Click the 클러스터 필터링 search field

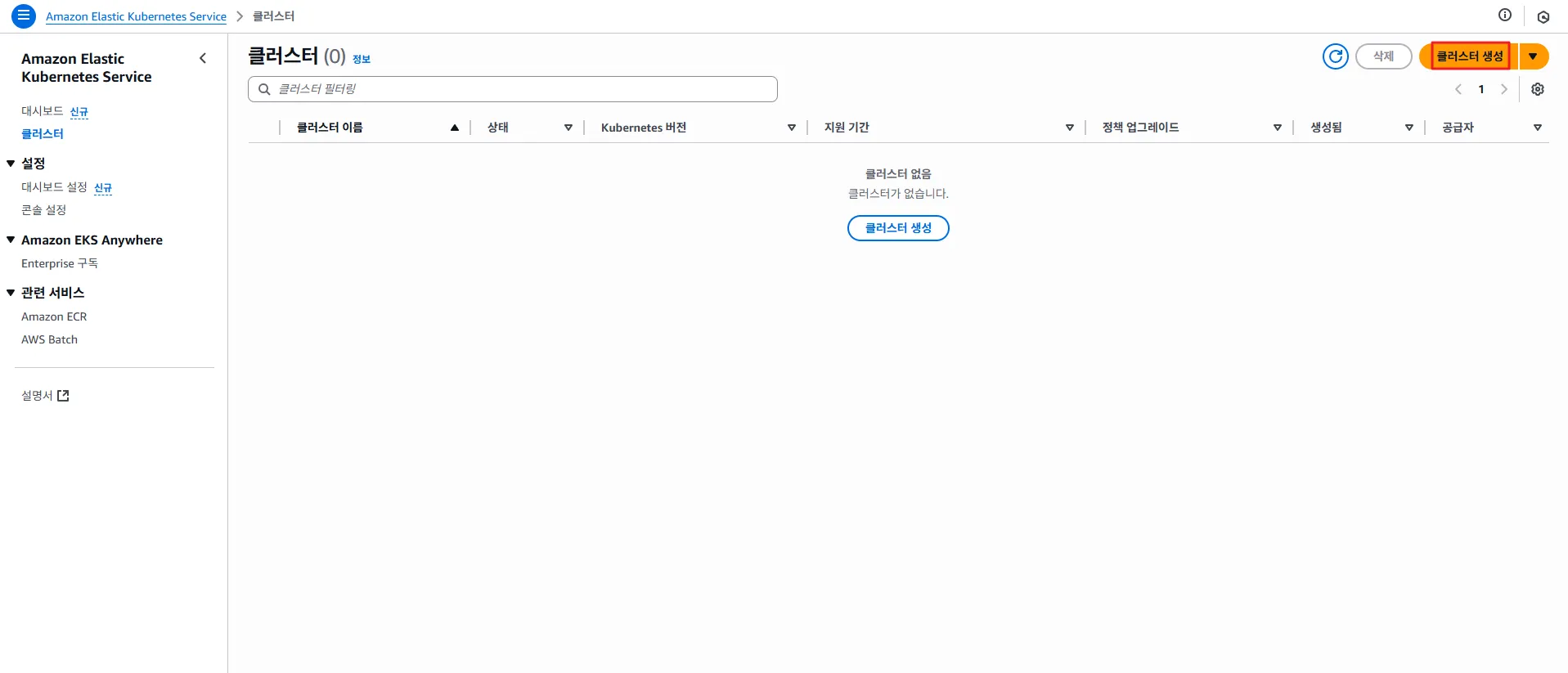pyautogui.click(x=512, y=89)
